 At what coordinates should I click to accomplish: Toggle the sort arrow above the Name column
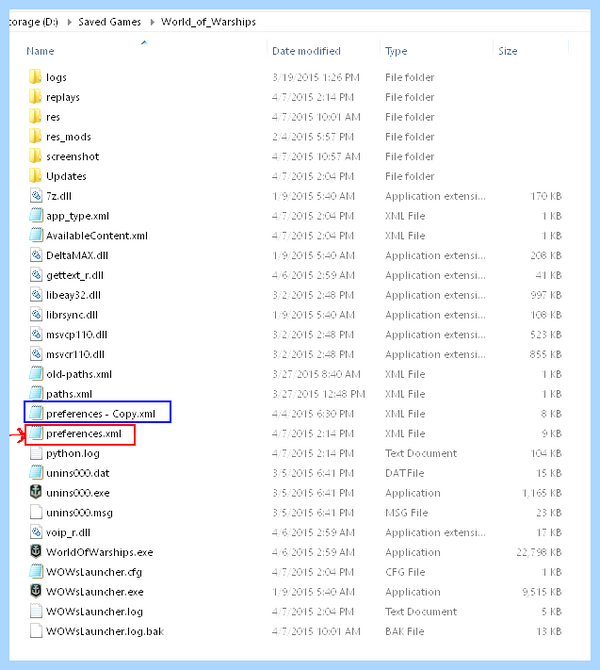click(x=144, y=42)
